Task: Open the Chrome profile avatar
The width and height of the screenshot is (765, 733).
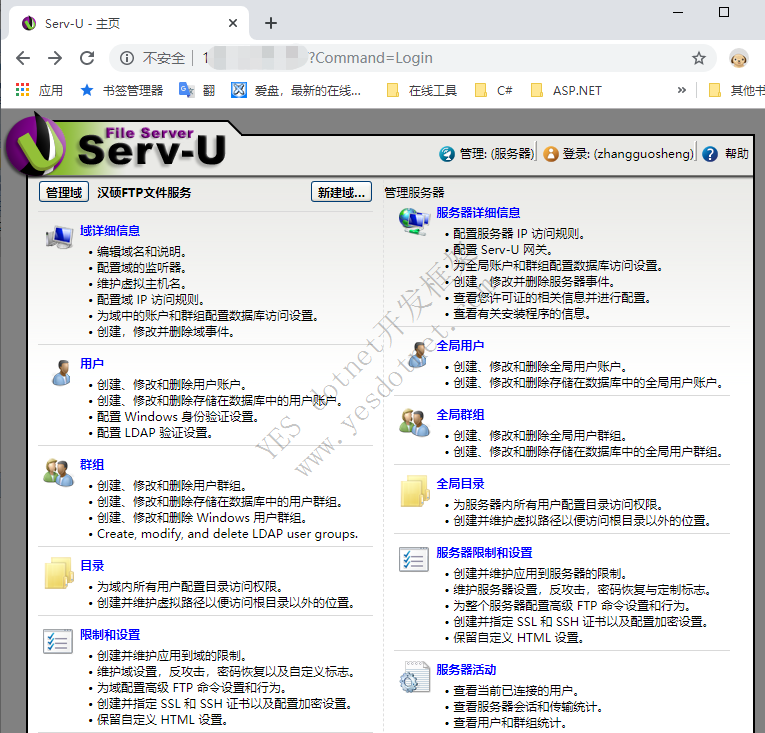Action: [739, 58]
